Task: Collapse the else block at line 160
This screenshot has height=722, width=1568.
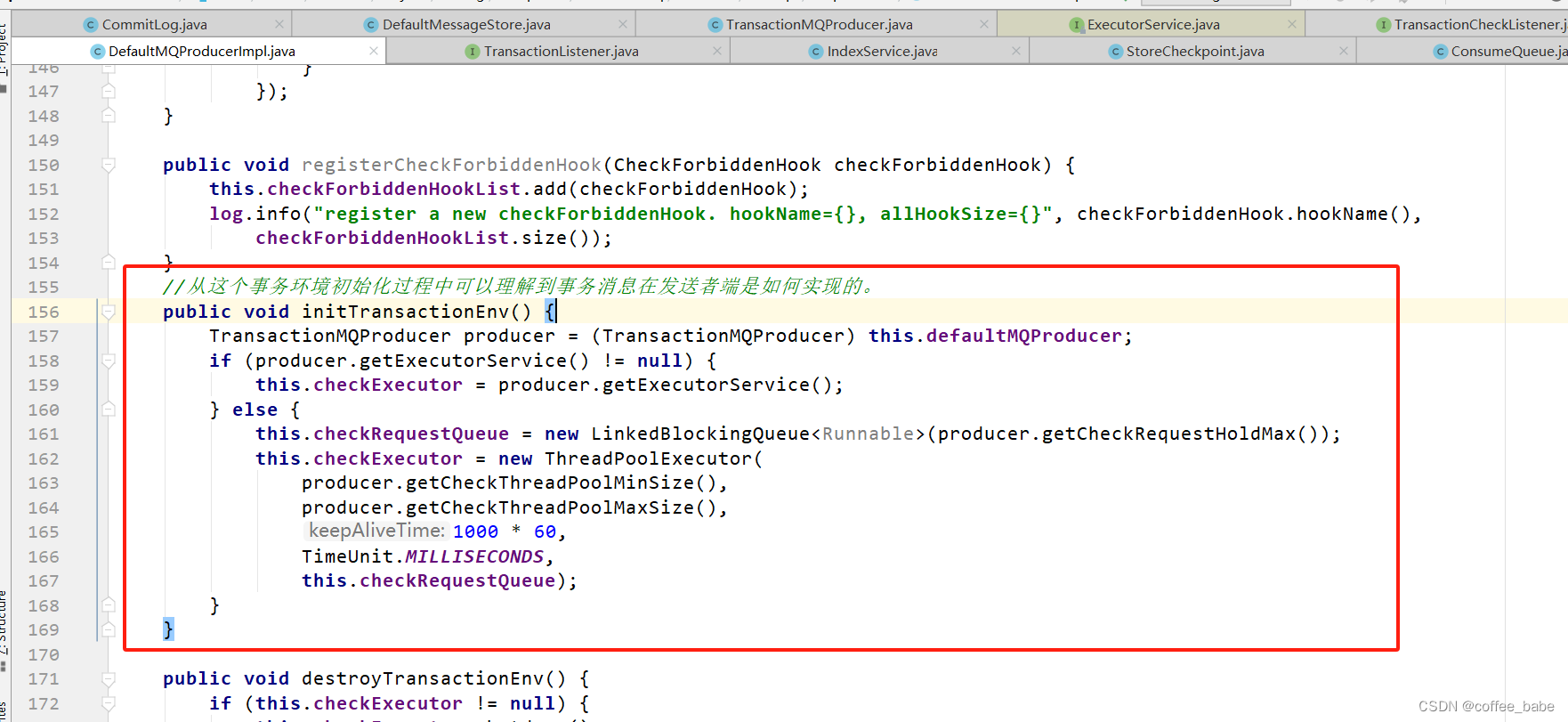Action: coord(109,410)
